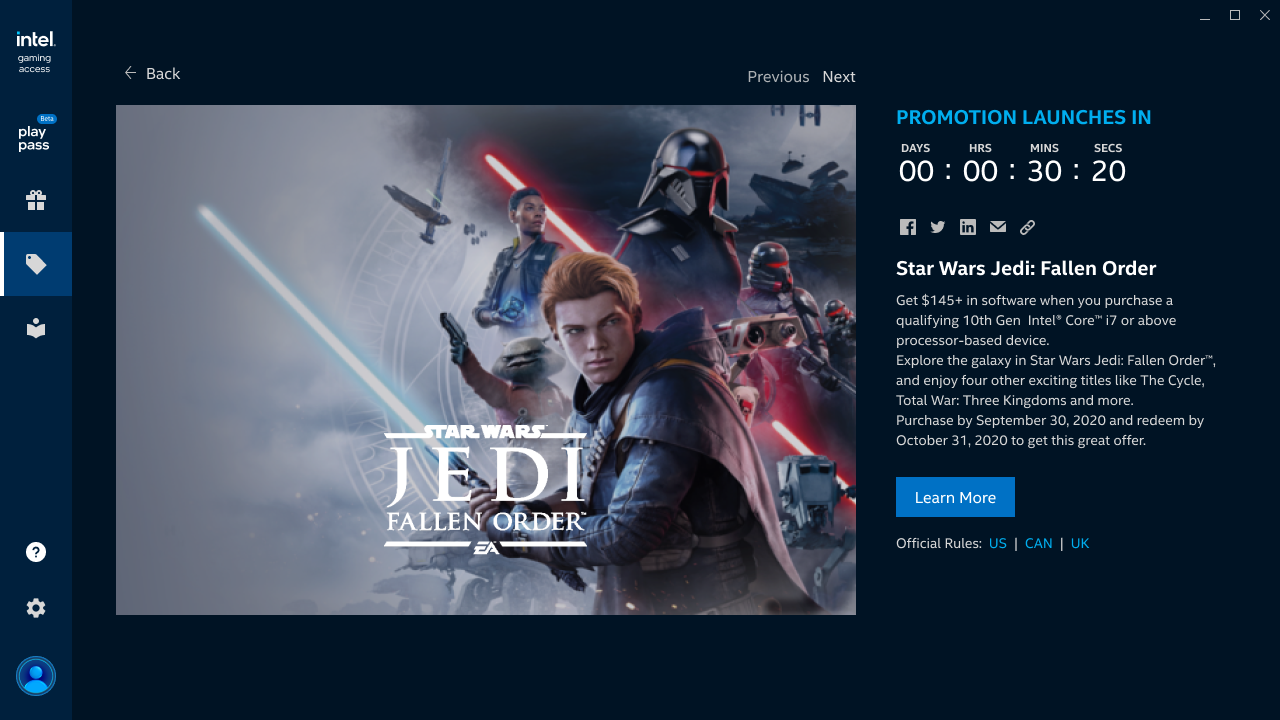Open the help question mark icon
This screenshot has width=1280, height=720.
coord(36,552)
